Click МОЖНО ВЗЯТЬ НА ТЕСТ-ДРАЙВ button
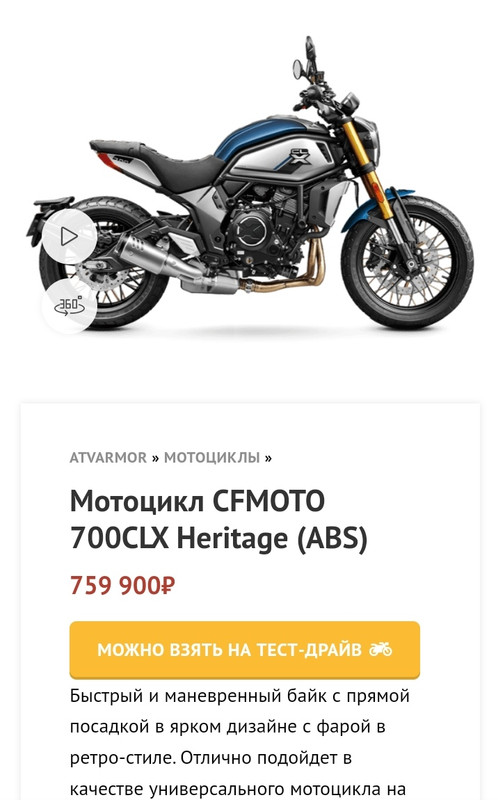Image resolution: width=498 pixels, height=800 pixels. 245,649
